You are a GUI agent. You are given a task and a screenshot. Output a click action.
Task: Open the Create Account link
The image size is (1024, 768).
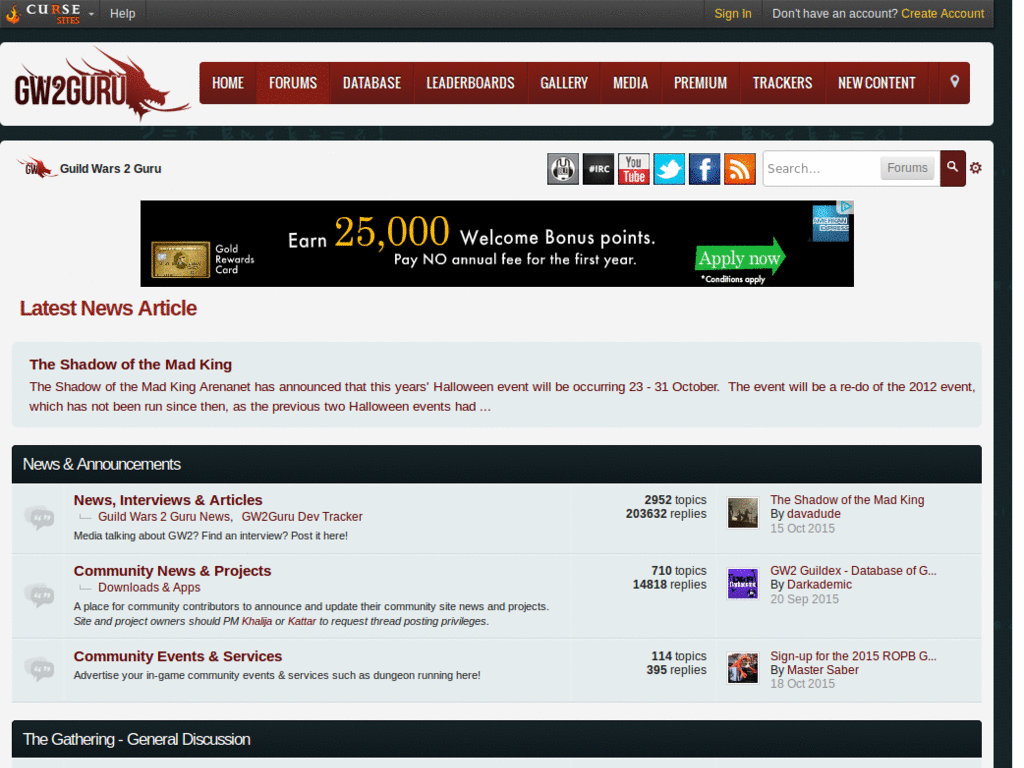coord(942,14)
